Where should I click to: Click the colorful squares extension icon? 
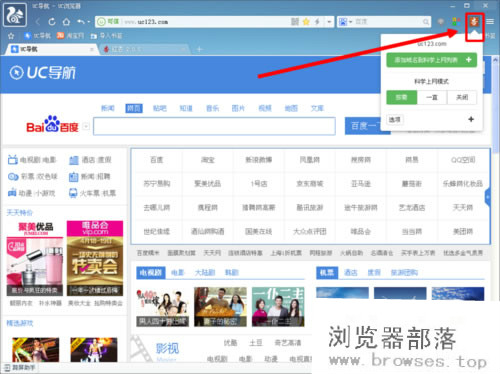[456, 22]
